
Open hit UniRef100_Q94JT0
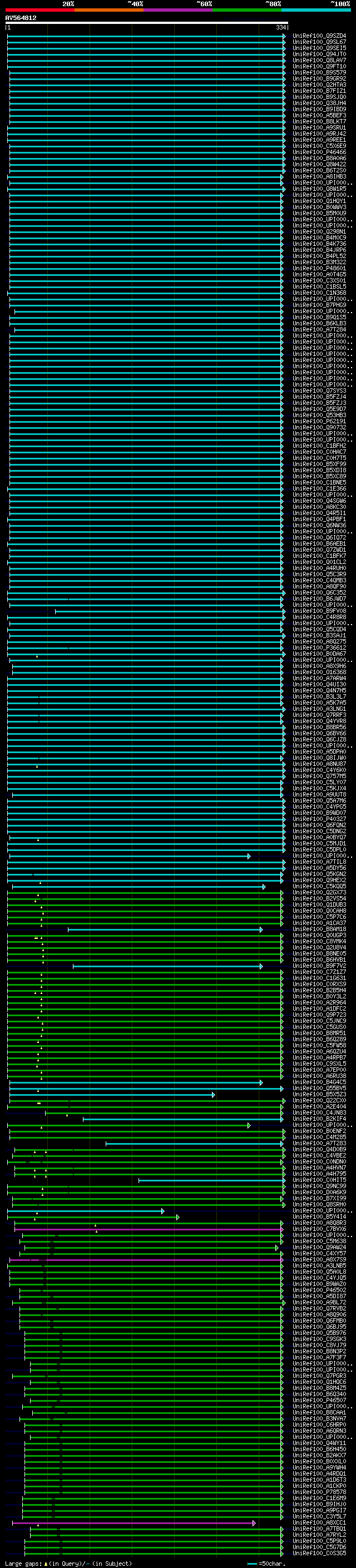click(319, 54)
